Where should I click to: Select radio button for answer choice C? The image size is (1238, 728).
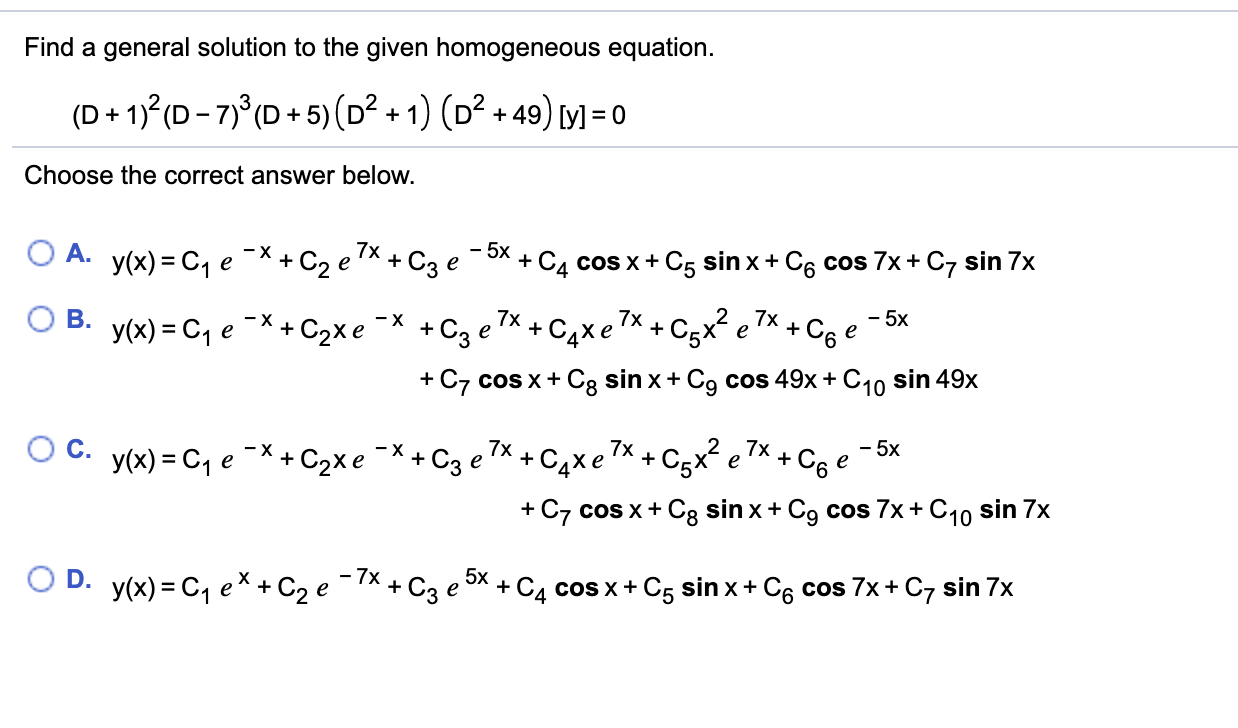41,450
